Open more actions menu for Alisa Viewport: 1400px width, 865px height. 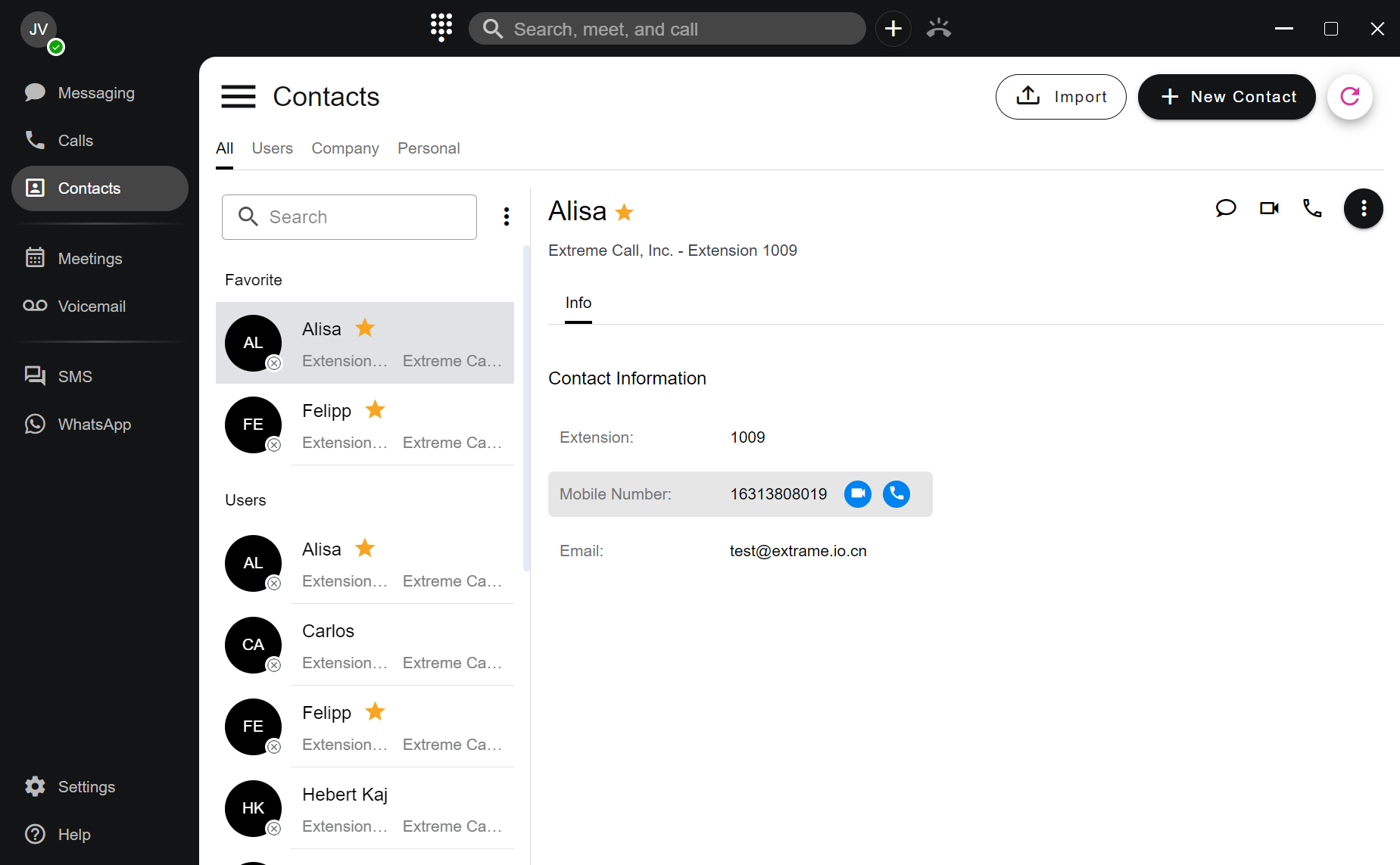[x=1363, y=208]
